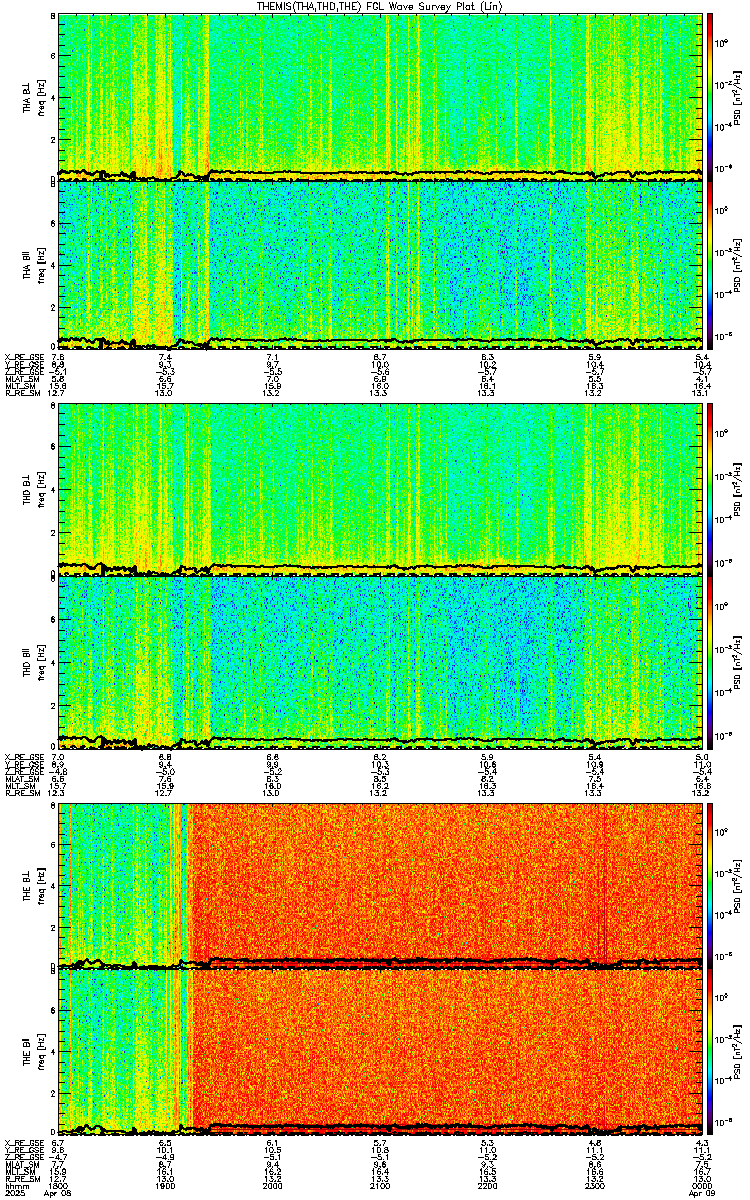The width and height of the screenshot is (750, 1200).
Task: Click the 2100 time tick label
Action: coord(380,1185)
